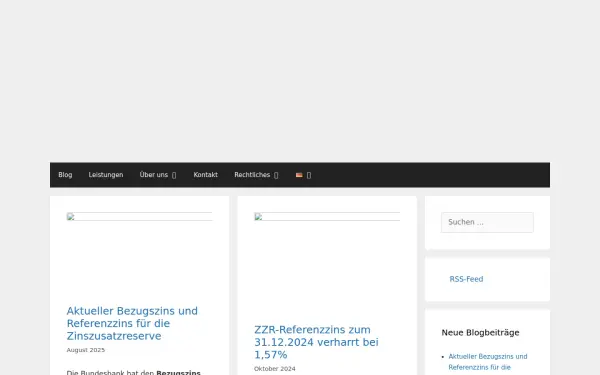
Task: Open article ZZR-Referenzzins zum 31.12.2024
Action: [x=316, y=342]
